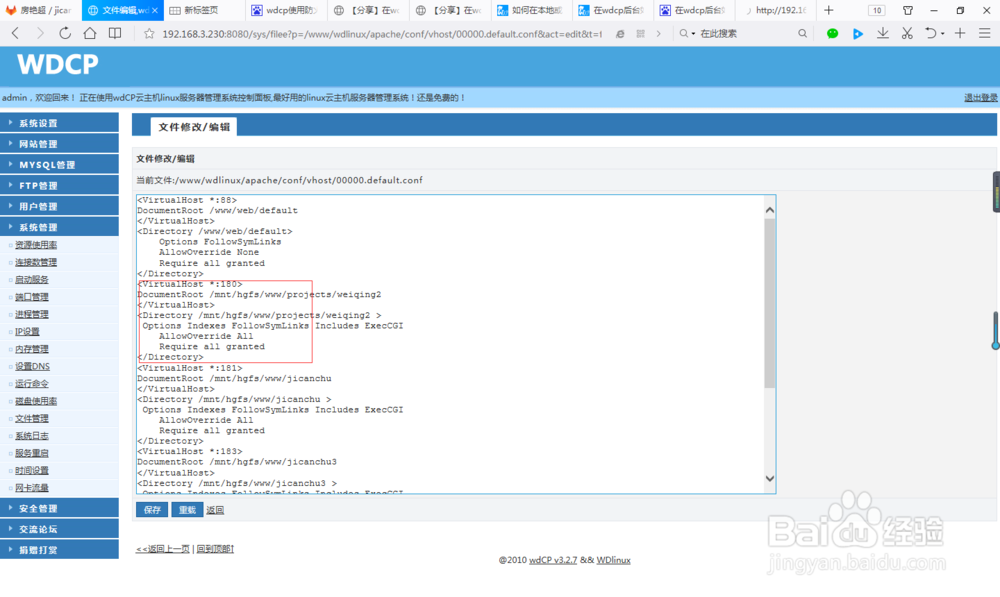Switch to the wdcp使用助 browser tab
This screenshot has width=1000, height=597.
[x=284, y=10]
